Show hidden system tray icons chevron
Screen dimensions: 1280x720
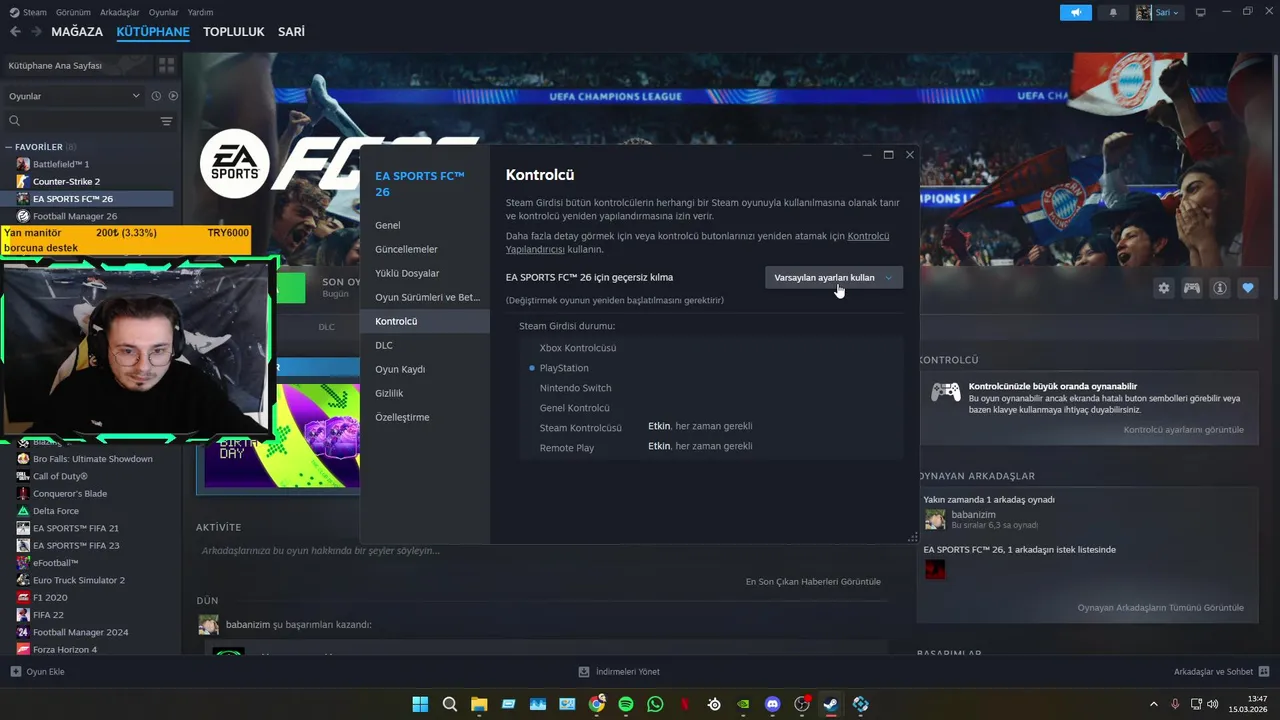point(1153,704)
